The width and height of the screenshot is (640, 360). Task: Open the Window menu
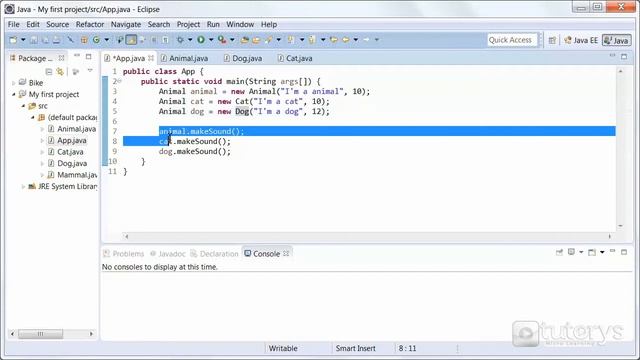coord(240,24)
